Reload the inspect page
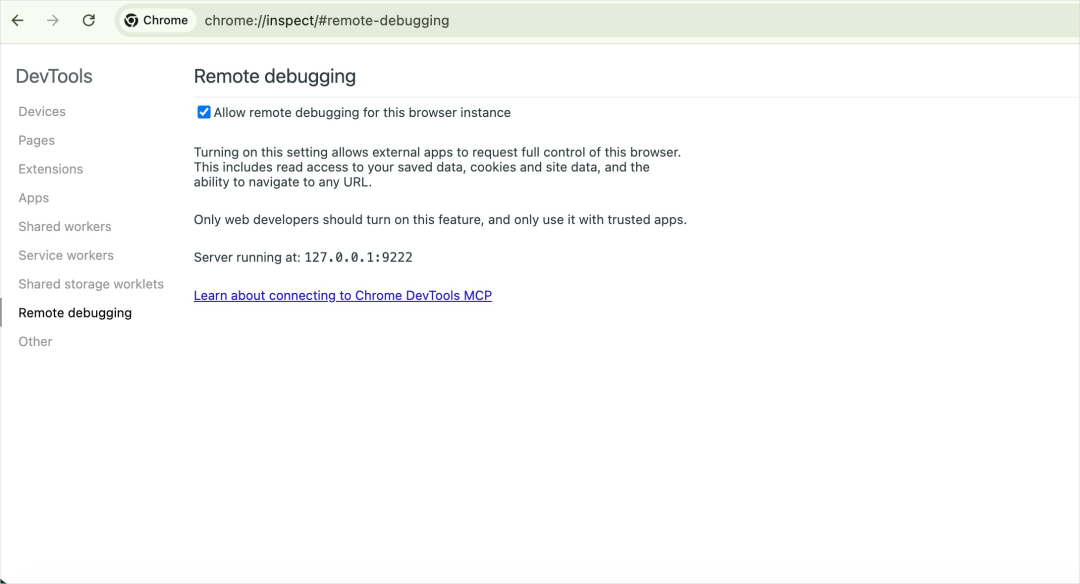The image size is (1080, 584). point(89,20)
